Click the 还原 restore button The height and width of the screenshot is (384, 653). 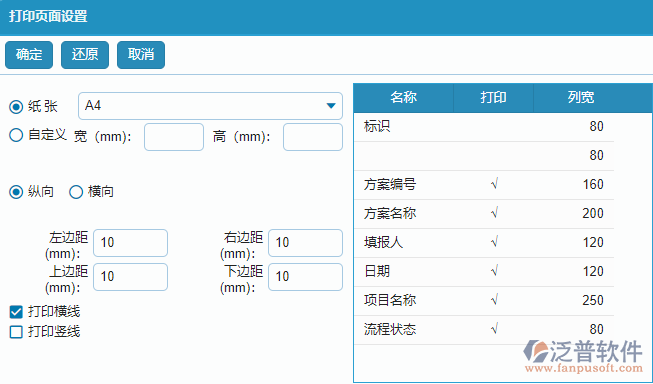click(85, 55)
